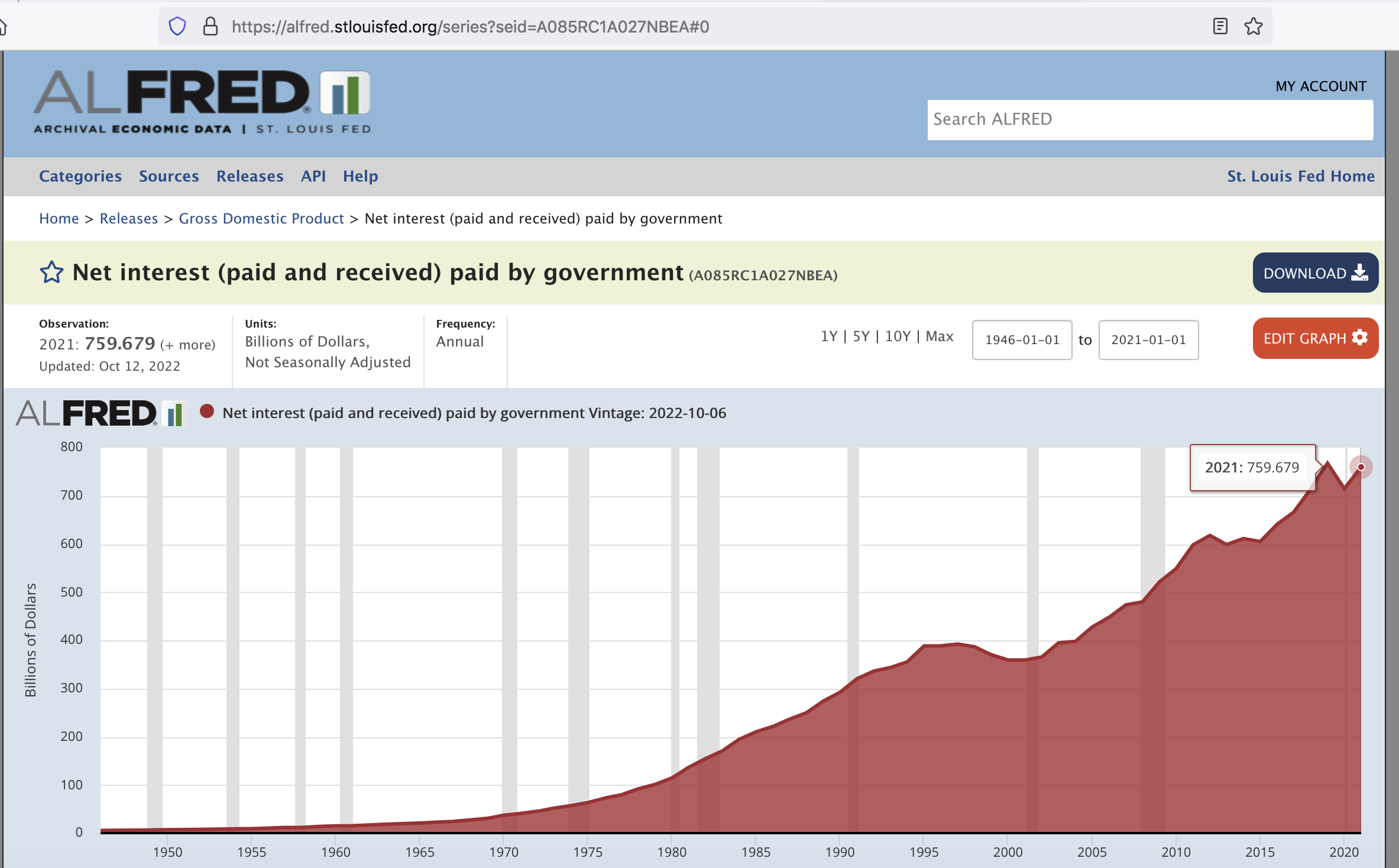Select the 10Y range option
This screenshot has width=1399, height=868.
[x=897, y=336]
